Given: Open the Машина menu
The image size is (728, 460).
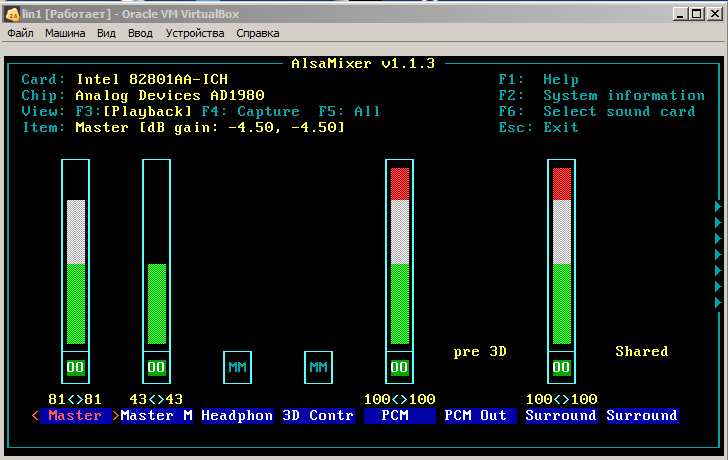Looking at the screenshot, I should [65, 33].
